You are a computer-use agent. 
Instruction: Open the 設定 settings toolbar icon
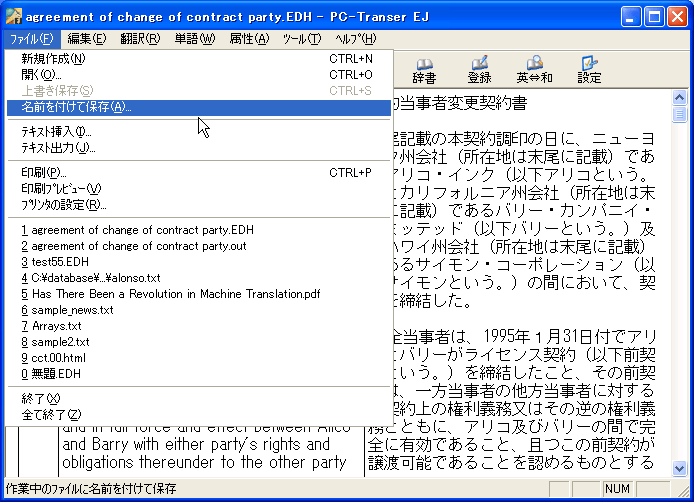(589, 69)
